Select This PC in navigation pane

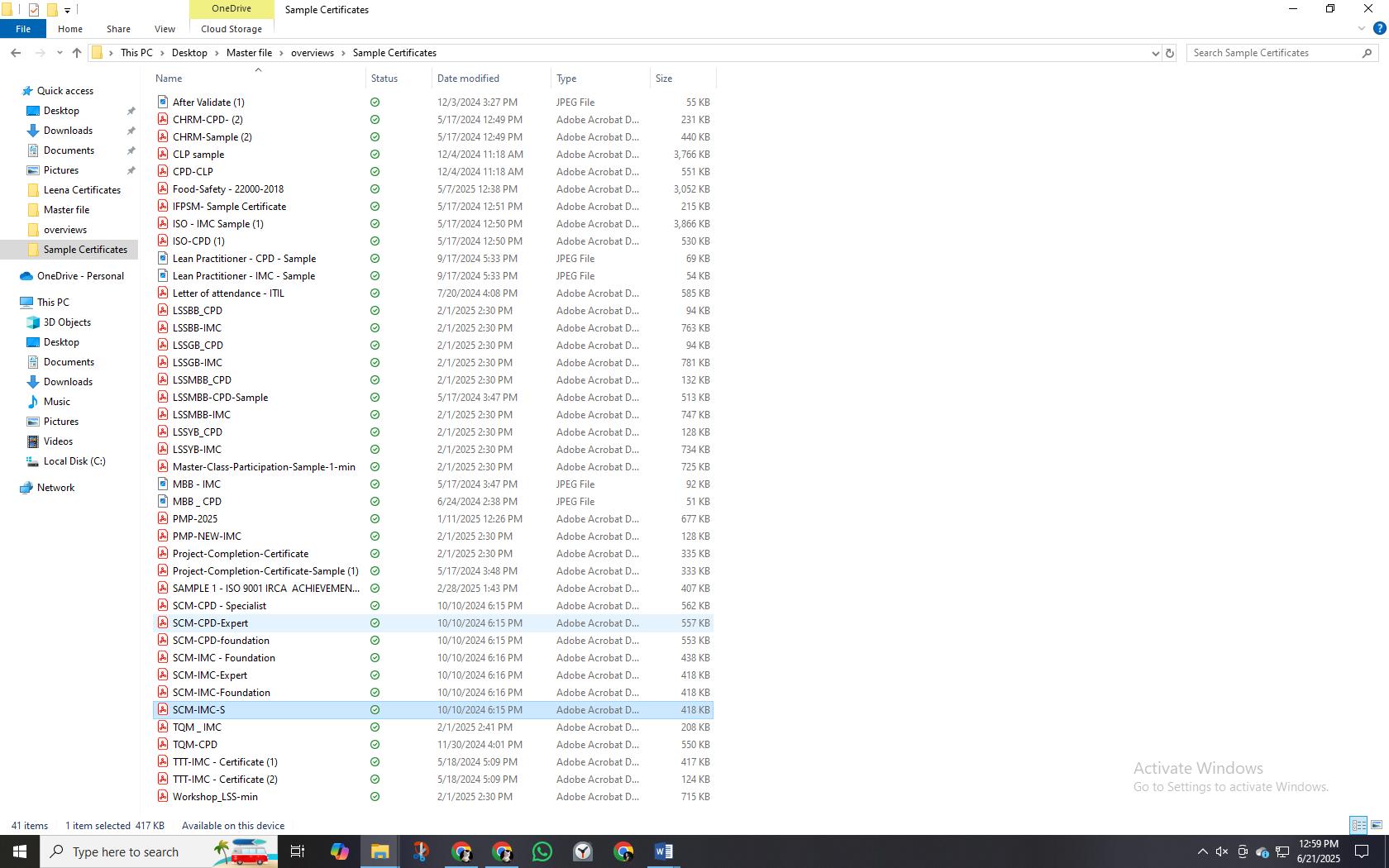tap(53, 303)
